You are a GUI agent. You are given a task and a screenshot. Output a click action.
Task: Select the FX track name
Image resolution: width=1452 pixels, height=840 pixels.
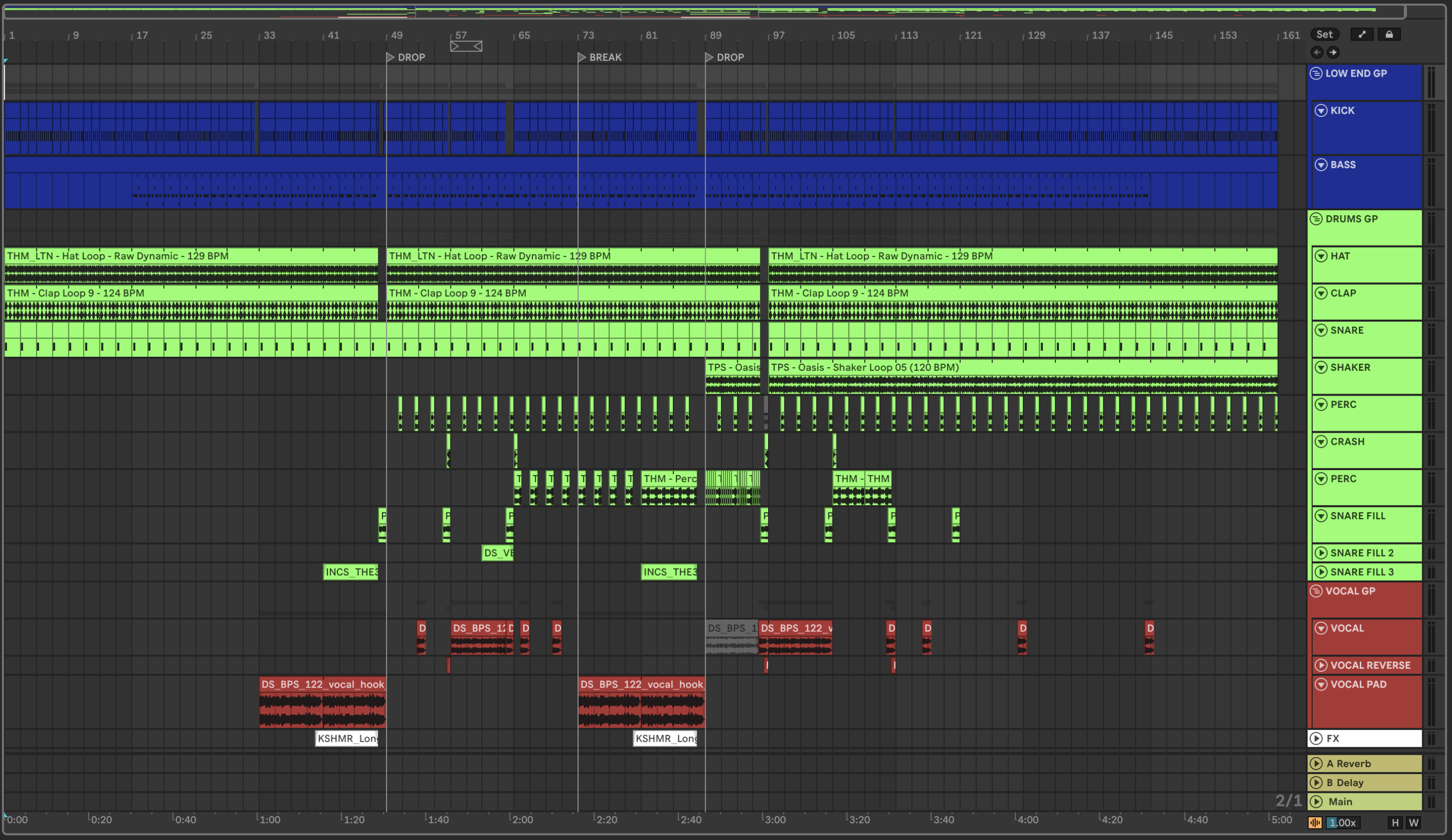click(1332, 739)
